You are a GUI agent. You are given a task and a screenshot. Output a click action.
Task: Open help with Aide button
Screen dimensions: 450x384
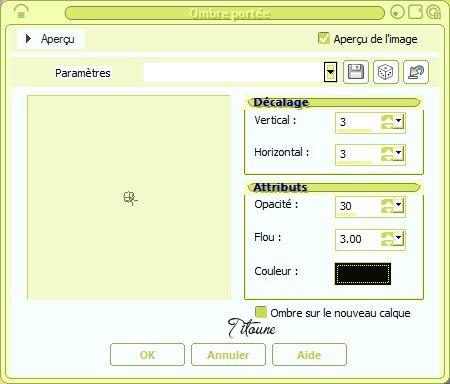tap(309, 355)
